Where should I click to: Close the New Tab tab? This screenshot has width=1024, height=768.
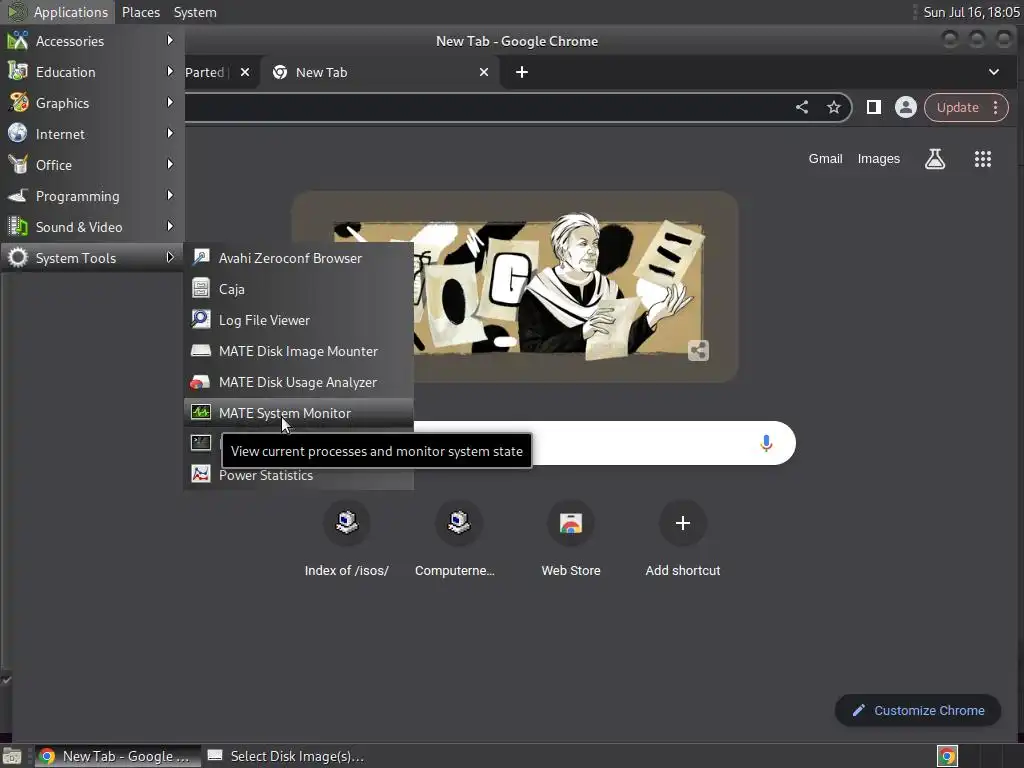click(484, 72)
